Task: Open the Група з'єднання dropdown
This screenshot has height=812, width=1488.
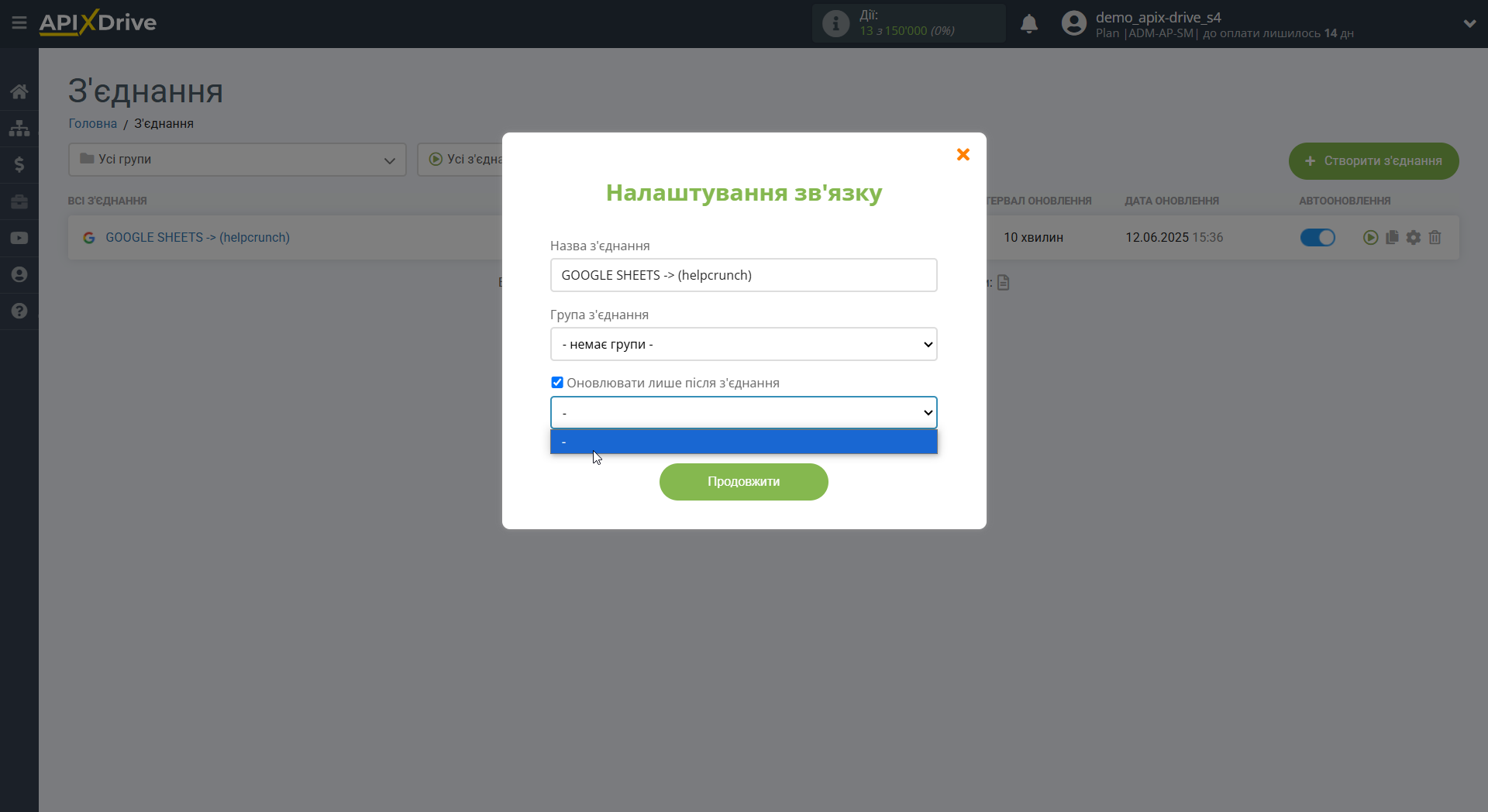Action: click(744, 344)
